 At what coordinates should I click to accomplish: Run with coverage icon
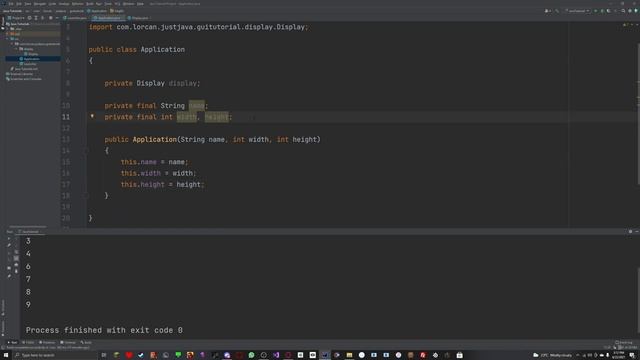pyautogui.click(x=609, y=11)
